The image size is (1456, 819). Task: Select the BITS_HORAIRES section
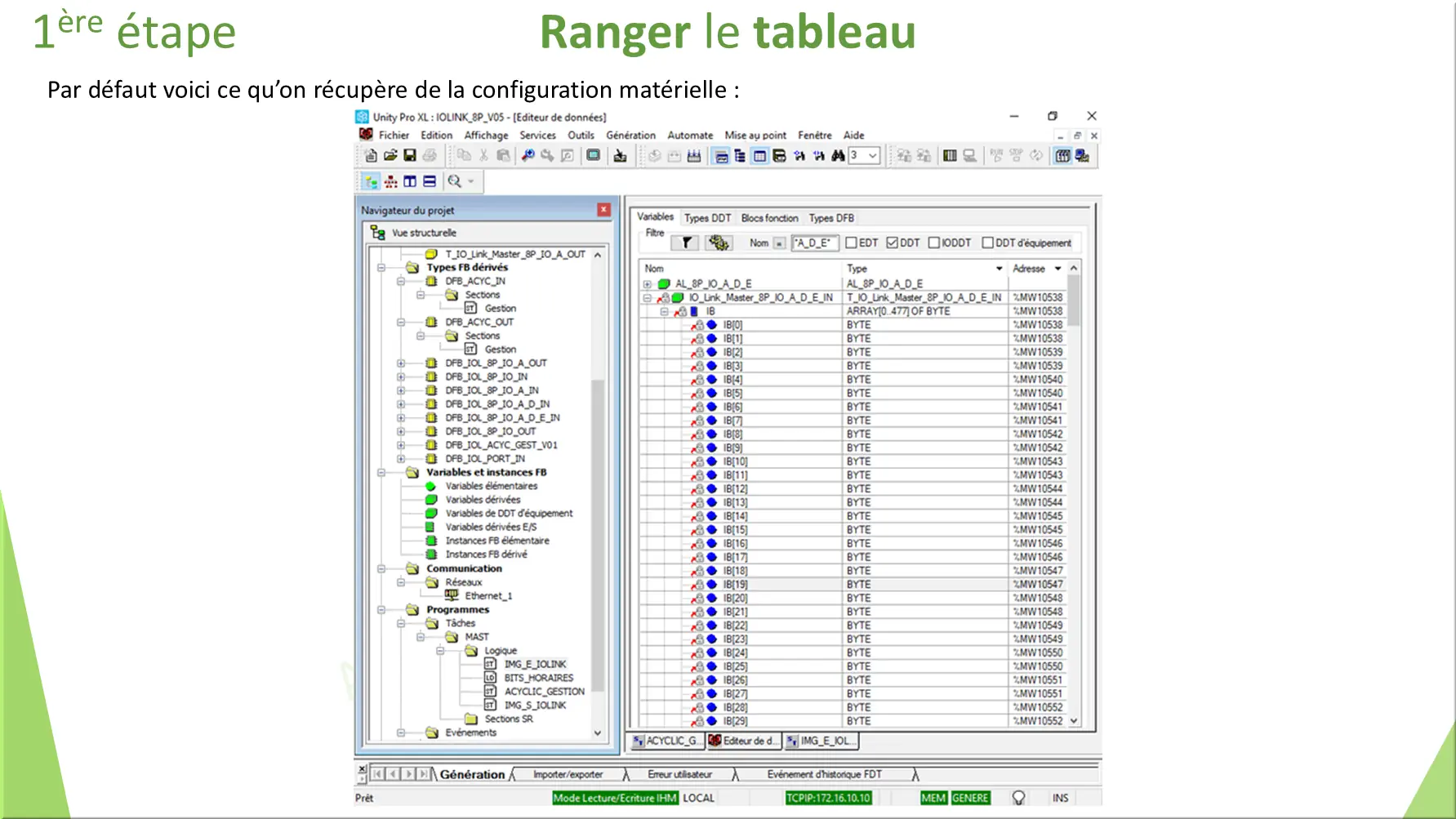coord(538,678)
